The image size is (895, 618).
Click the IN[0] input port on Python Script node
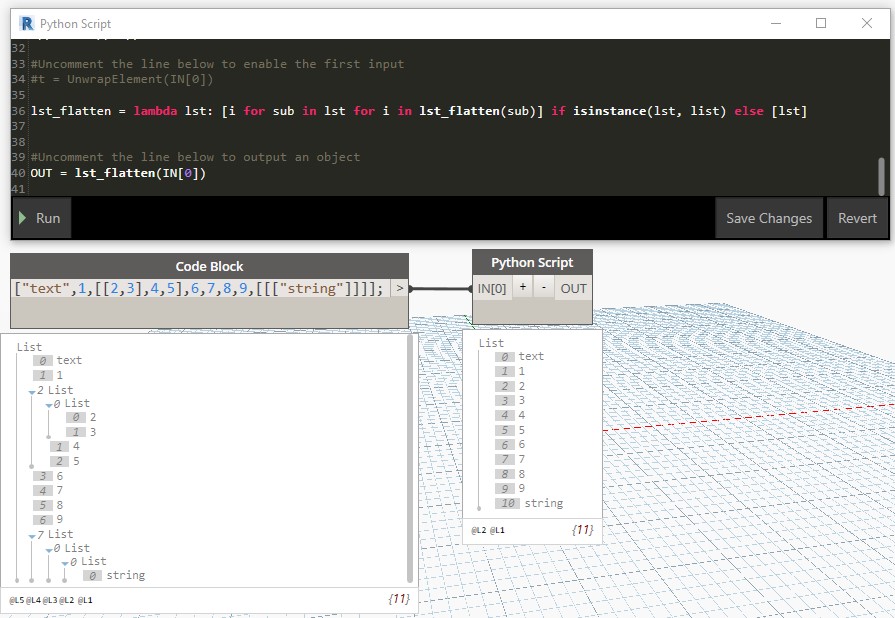[491, 288]
